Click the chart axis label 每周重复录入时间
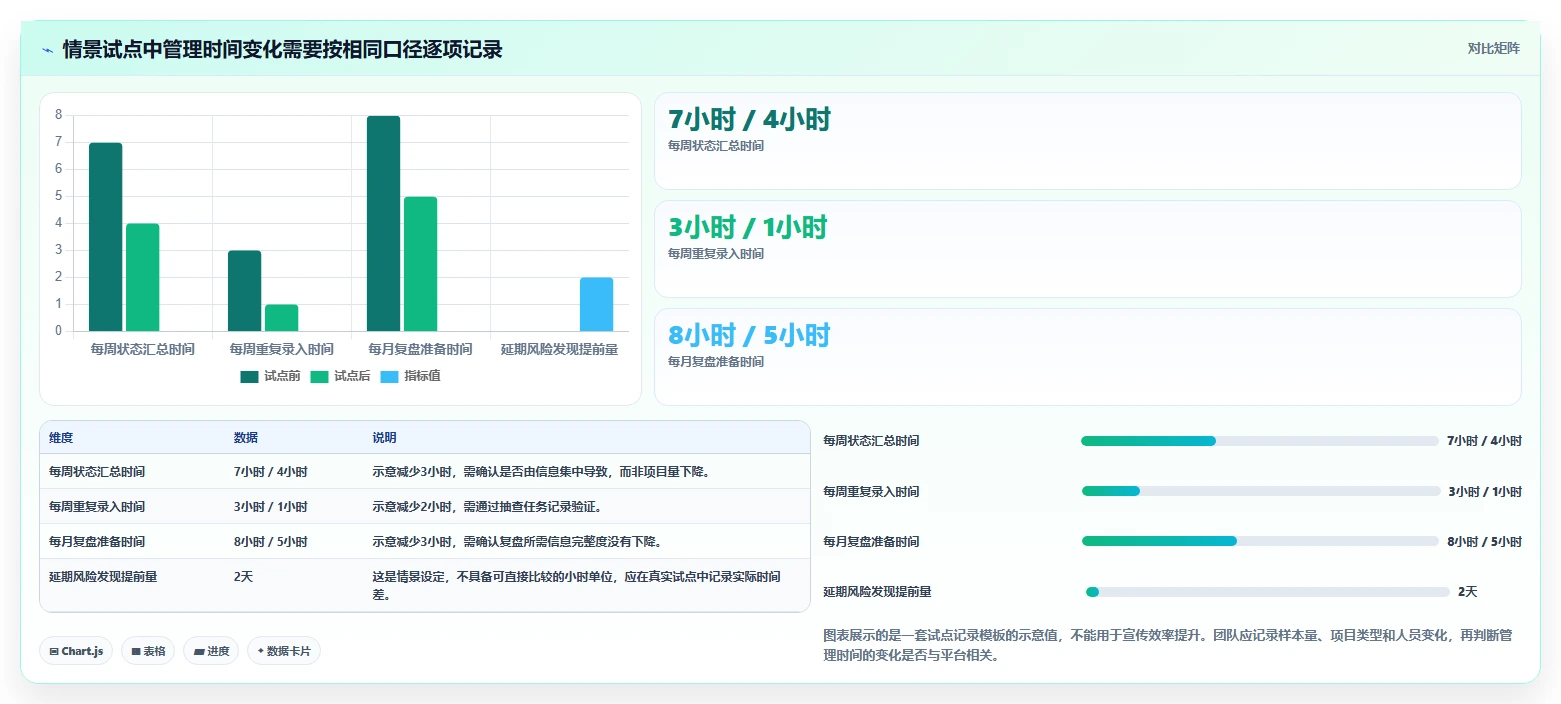The height and width of the screenshot is (704, 1561). [281, 350]
